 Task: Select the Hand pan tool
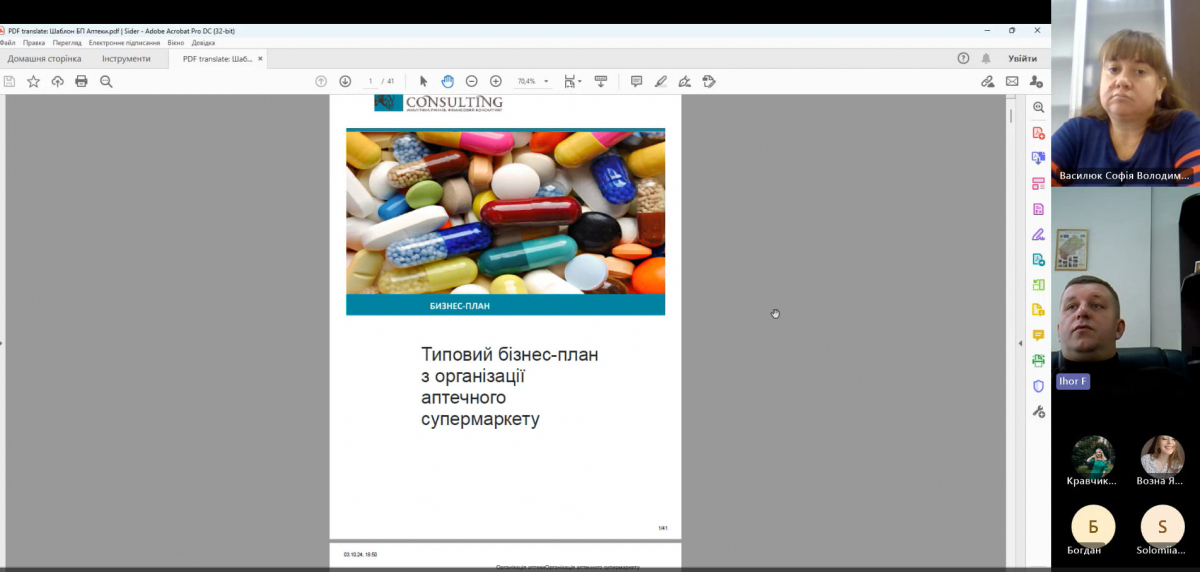[x=447, y=81]
